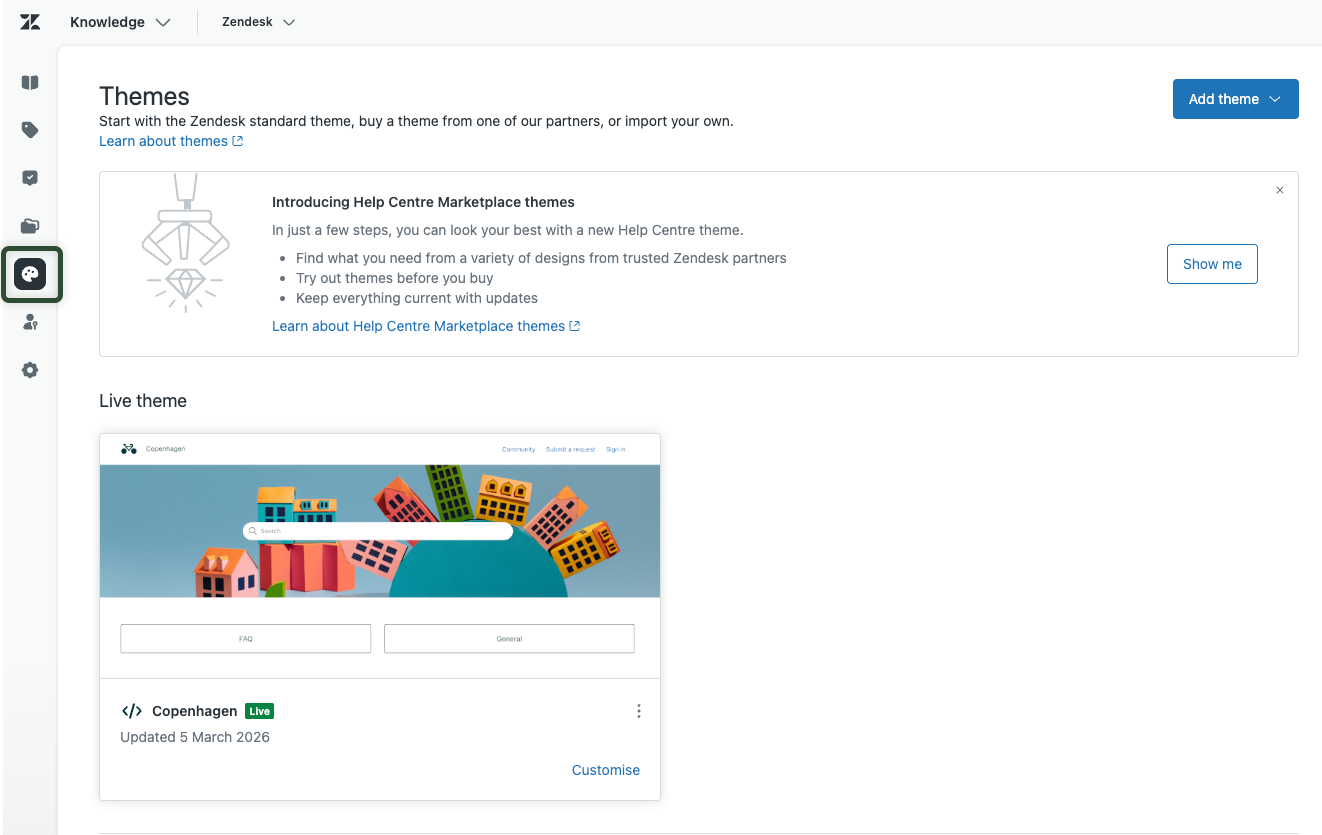The image size is (1322, 835).
Task: Open the Add theme dropdown
Action: click(x=1235, y=98)
